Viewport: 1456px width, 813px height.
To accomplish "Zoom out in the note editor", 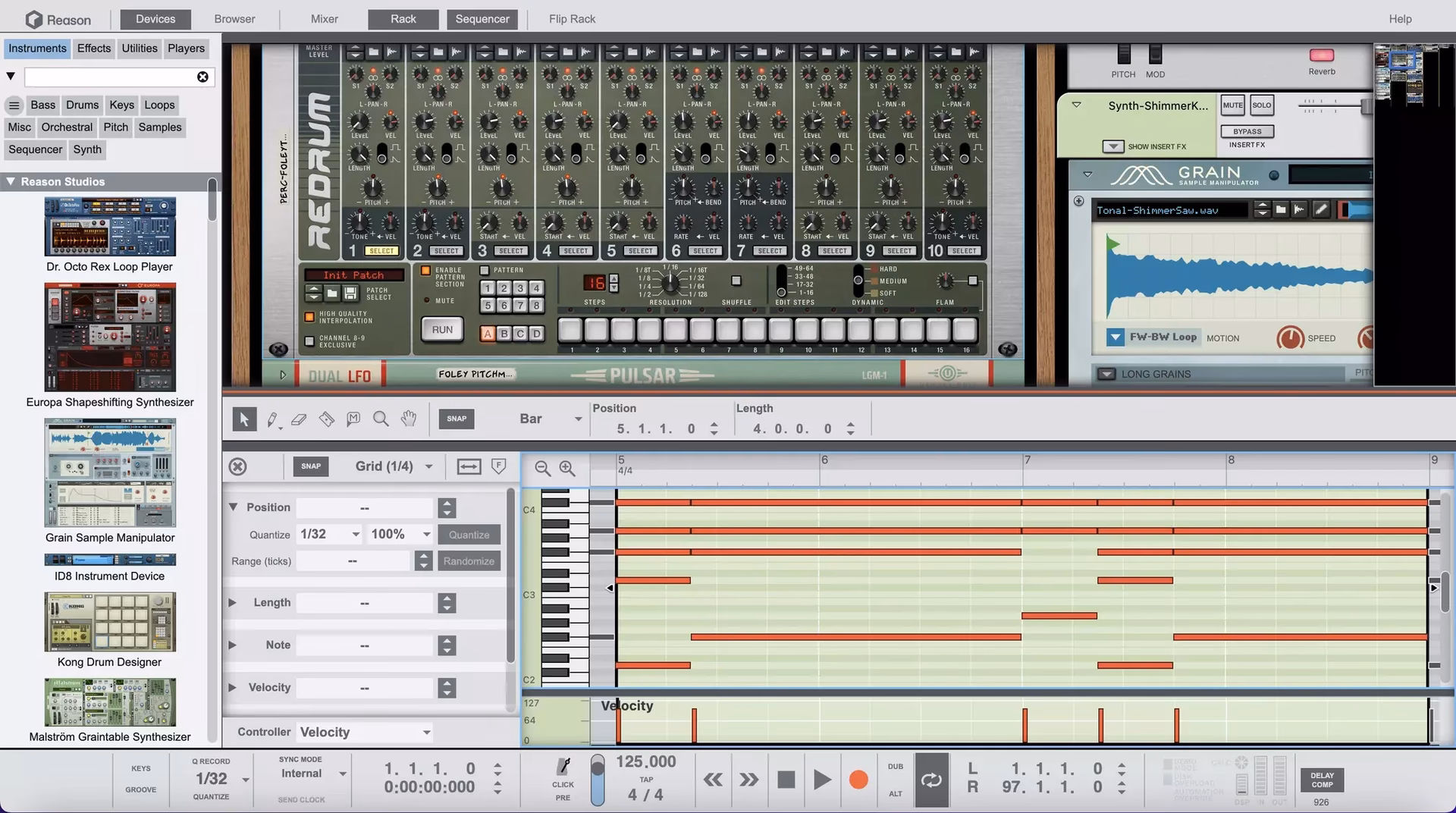I will [542, 468].
